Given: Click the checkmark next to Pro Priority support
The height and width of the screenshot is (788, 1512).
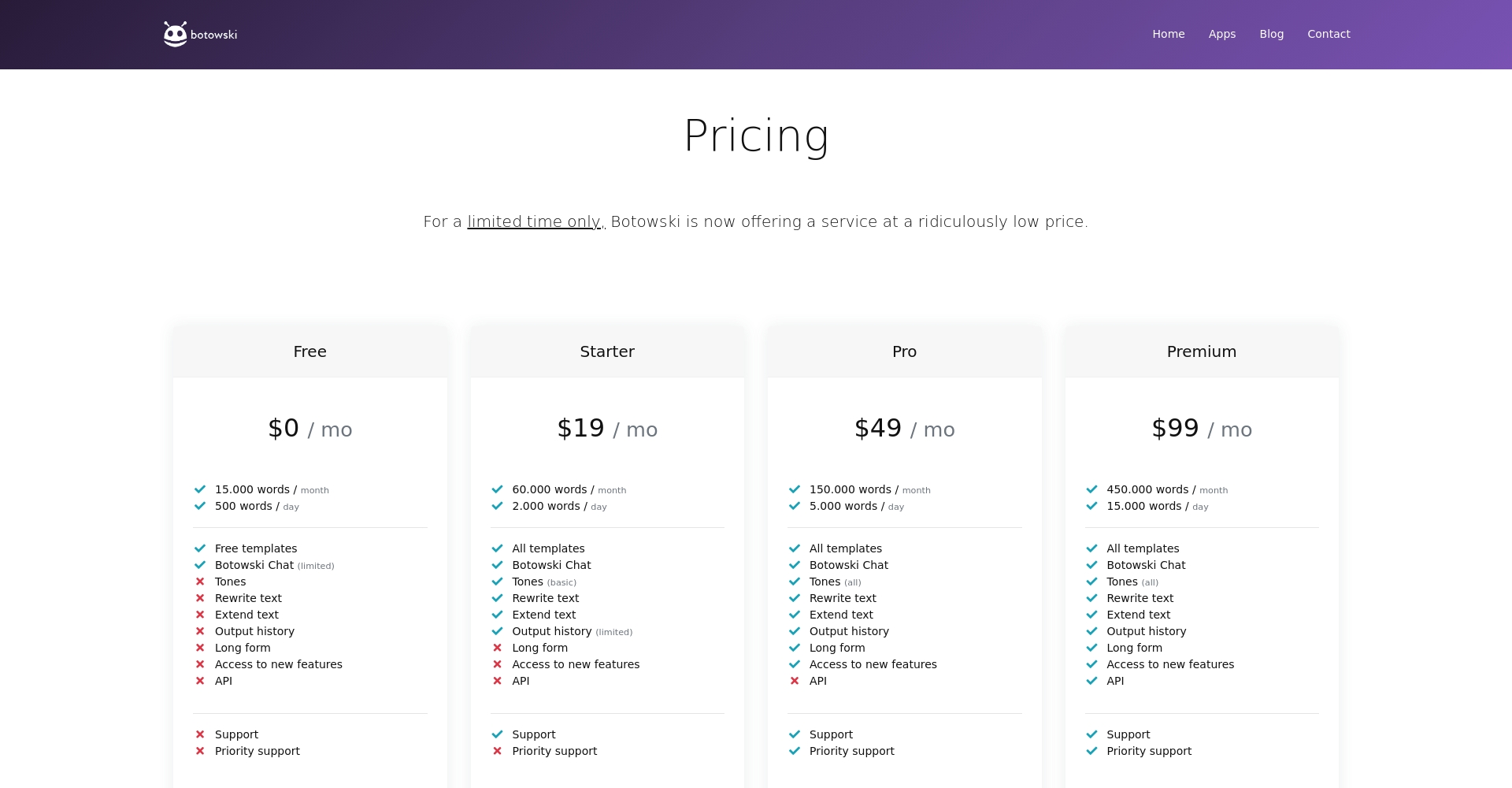Looking at the screenshot, I should (x=795, y=751).
